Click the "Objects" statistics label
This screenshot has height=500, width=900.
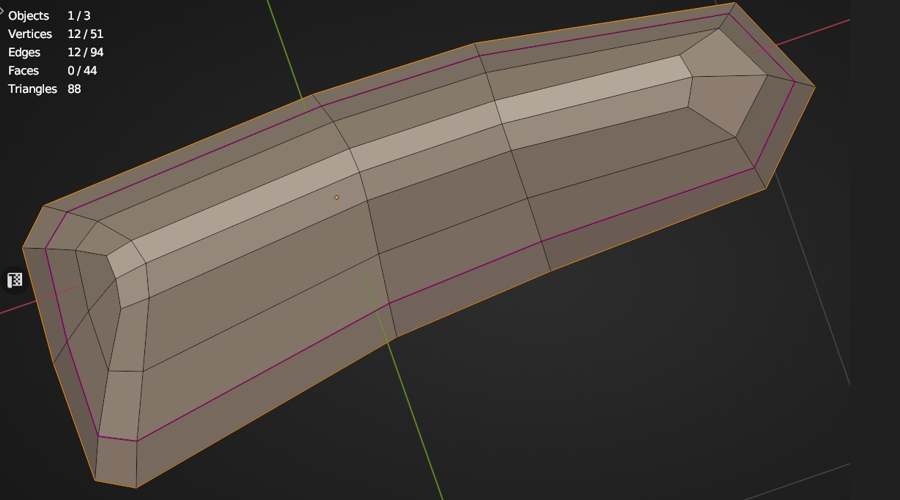click(x=29, y=15)
